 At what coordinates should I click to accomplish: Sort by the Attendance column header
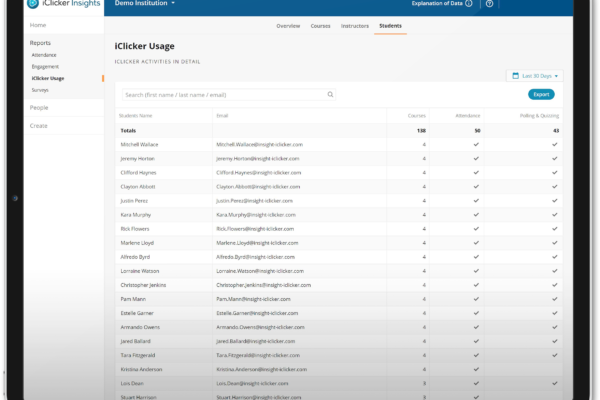pyautogui.click(x=468, y=116)
